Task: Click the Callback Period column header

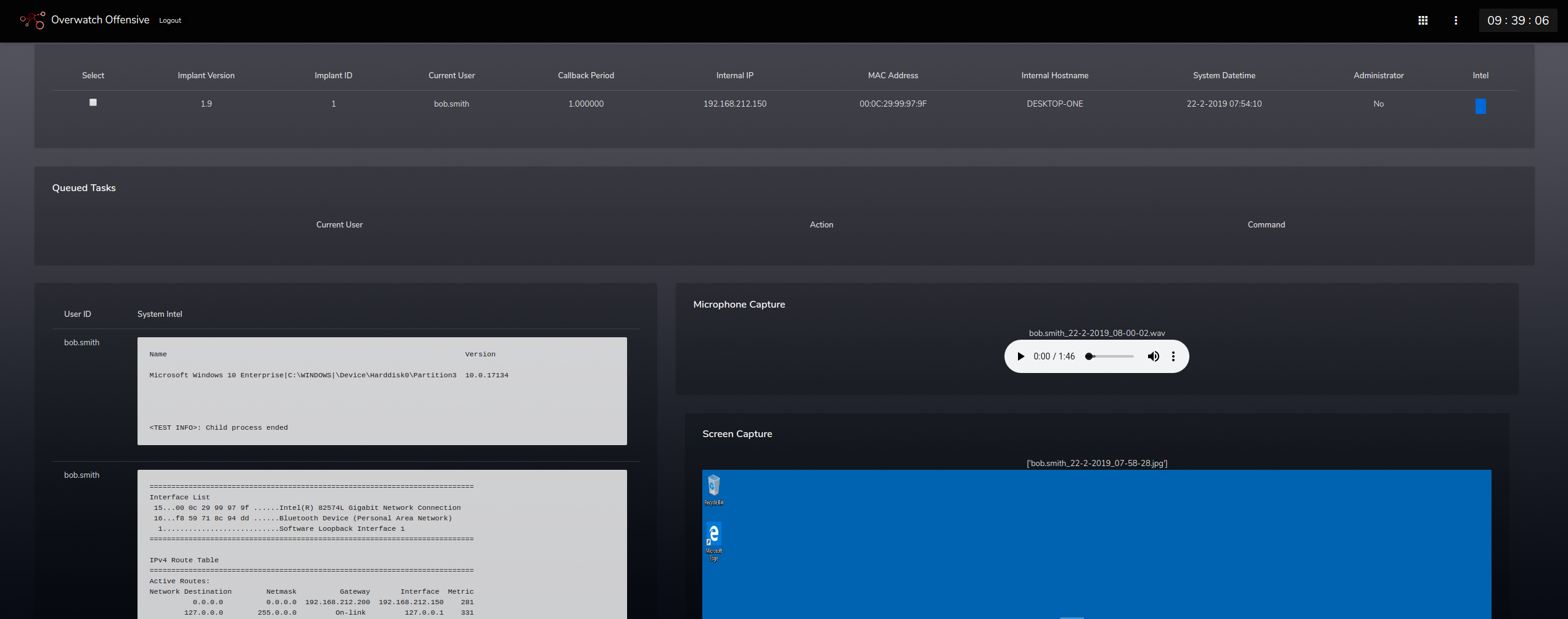Action: tap(586, 75)
